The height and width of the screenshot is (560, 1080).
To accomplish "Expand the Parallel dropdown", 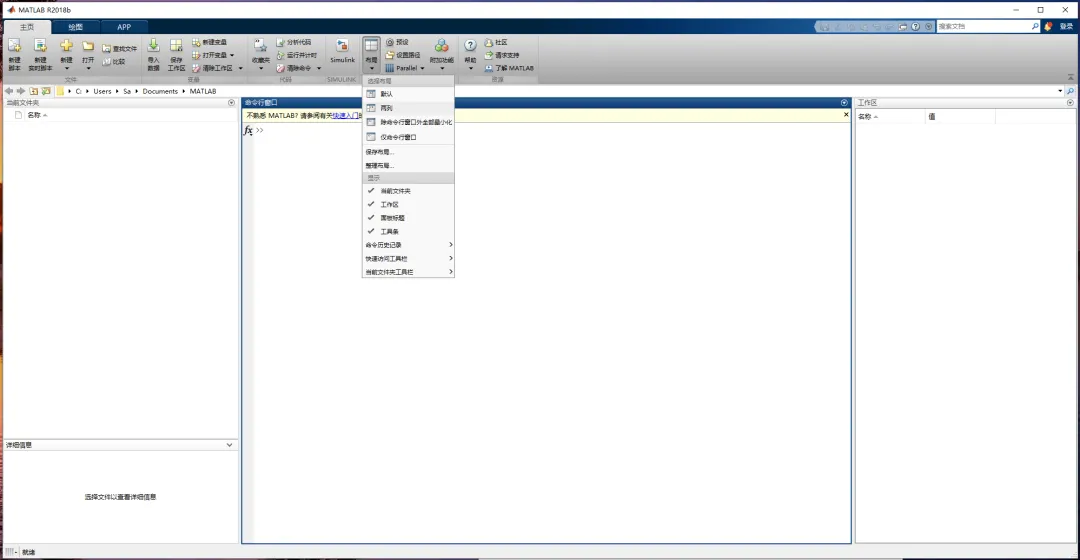I will 422,68.
